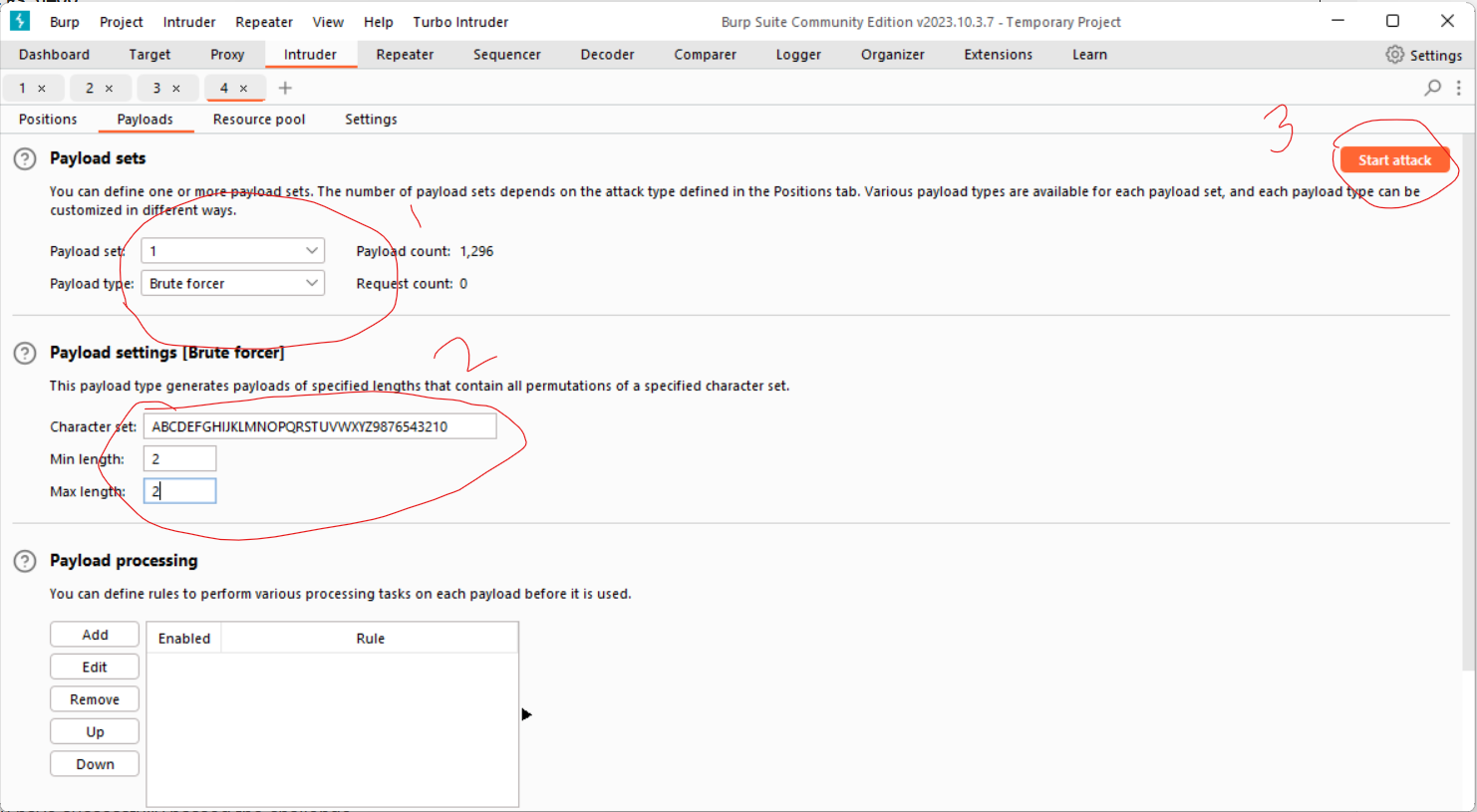This screenshot has height=812, width=1477.
Task: Click the Start attack button
Action: click(x=1394, y=160)
